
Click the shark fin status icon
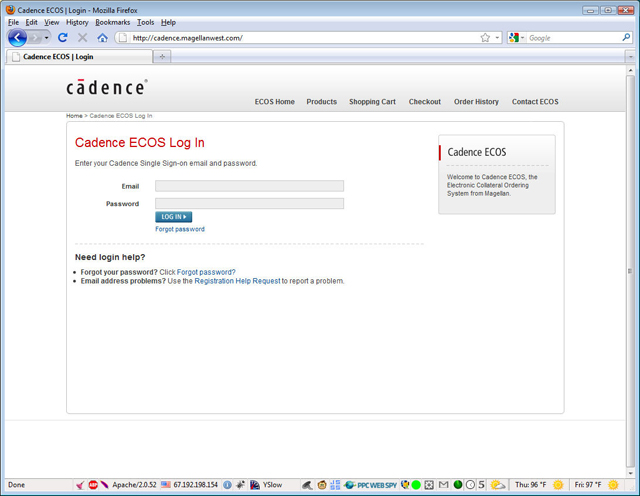(307, 485)
